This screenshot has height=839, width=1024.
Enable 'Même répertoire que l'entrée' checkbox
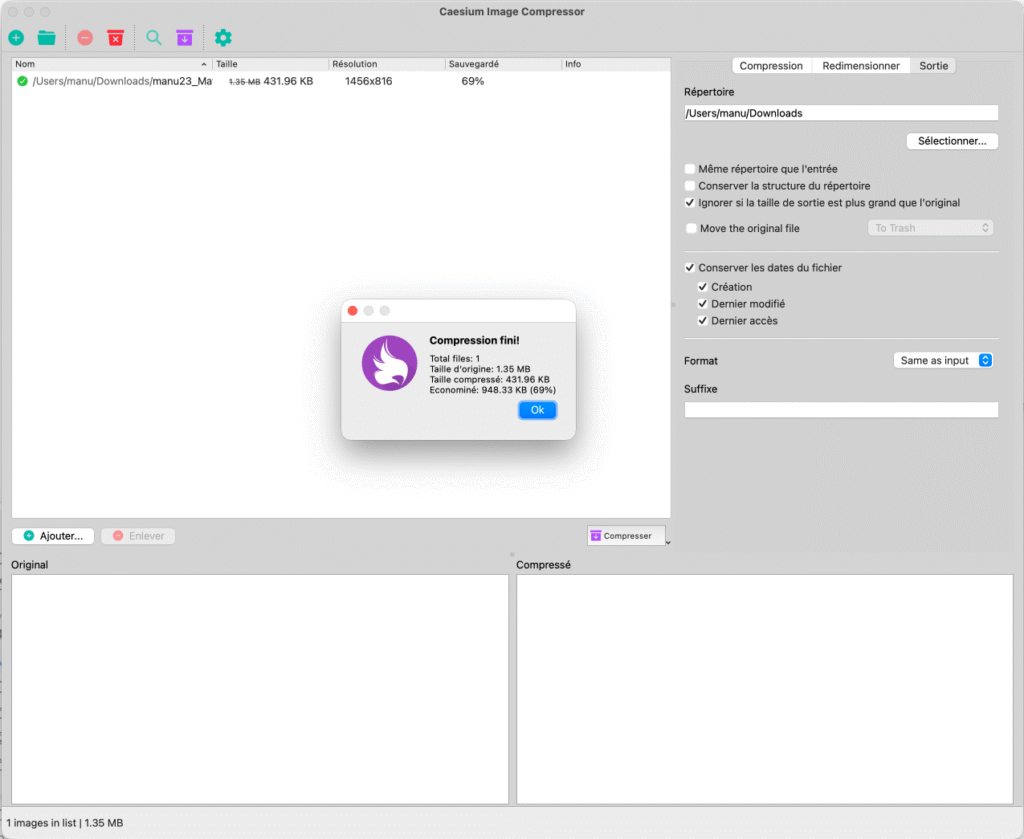(x=690, y=169)
